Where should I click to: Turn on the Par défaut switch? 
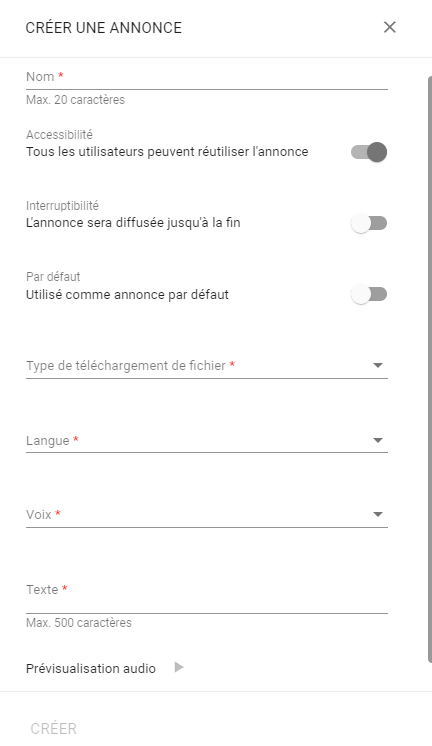[x=369, y=294]
